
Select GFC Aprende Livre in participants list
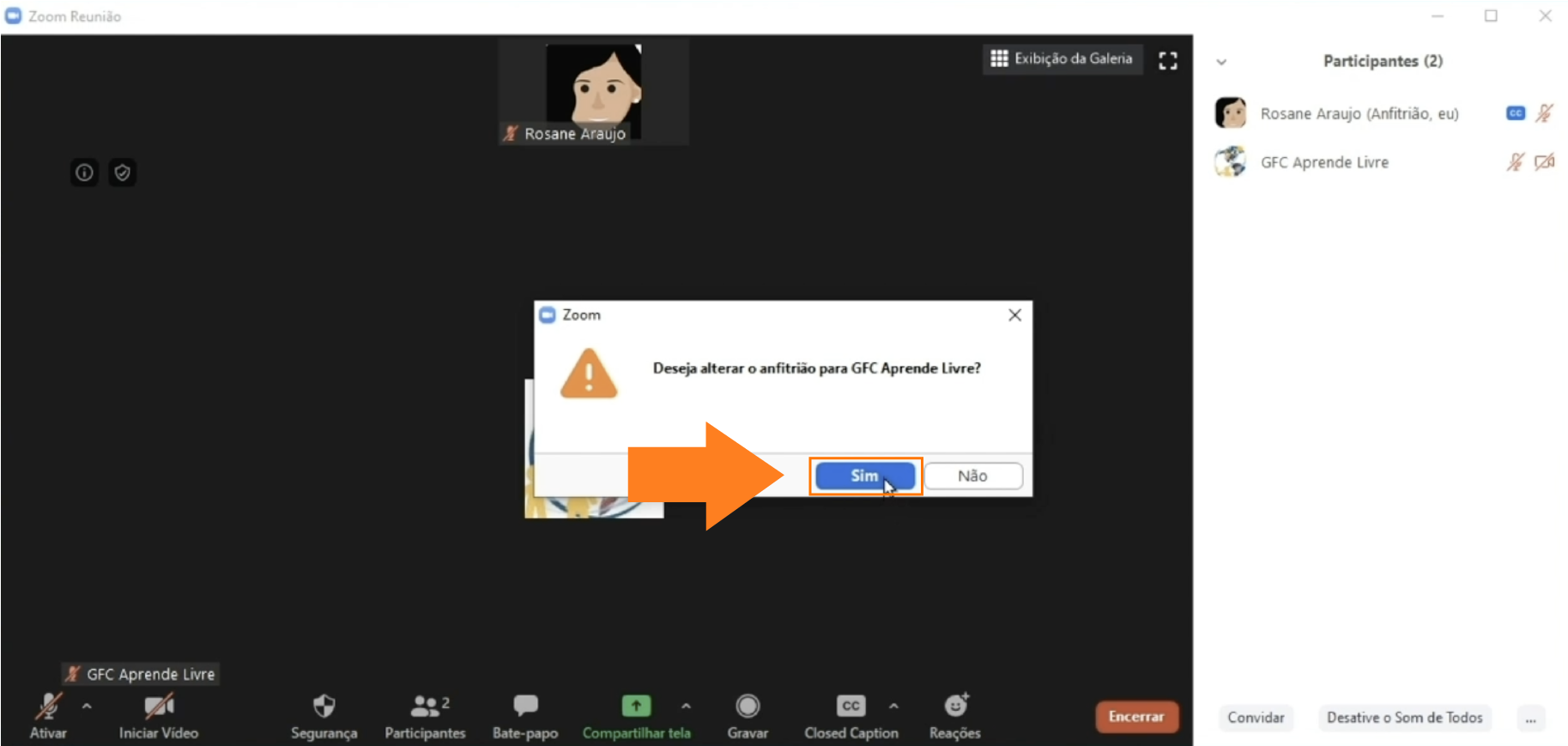point(1382,162)
